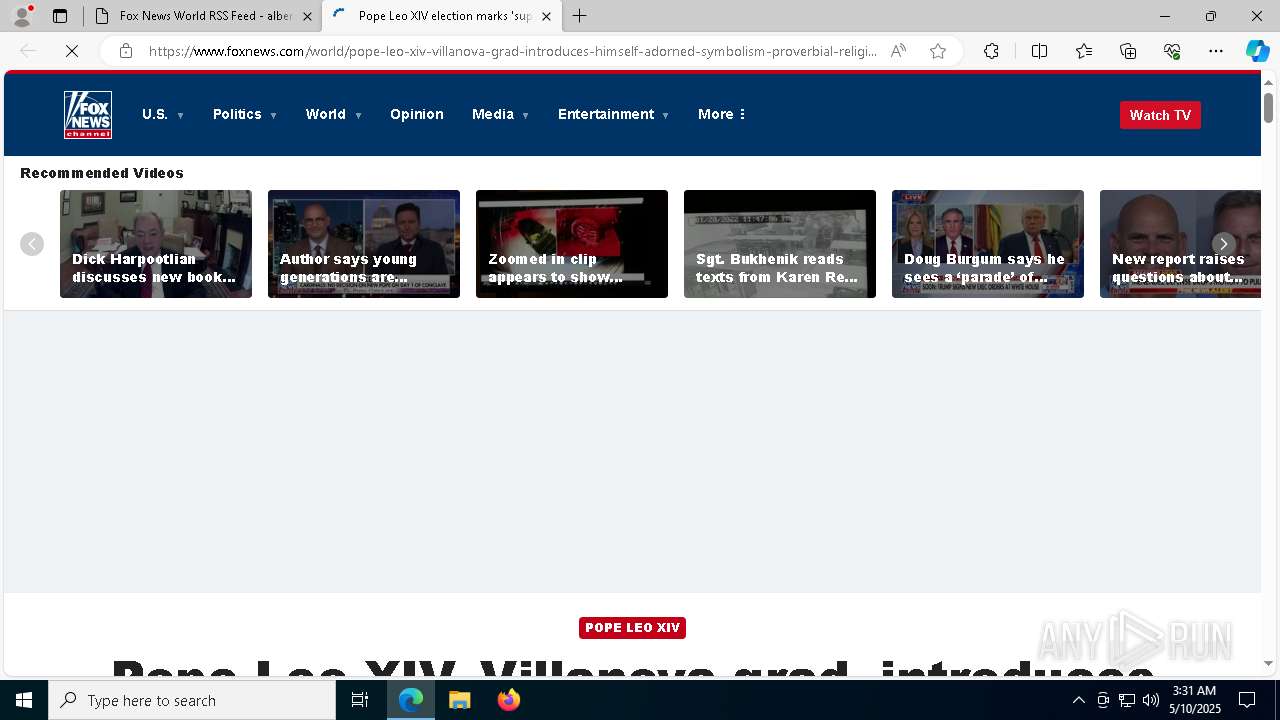
Task: Click the taskbar search box
Action: 192,700
